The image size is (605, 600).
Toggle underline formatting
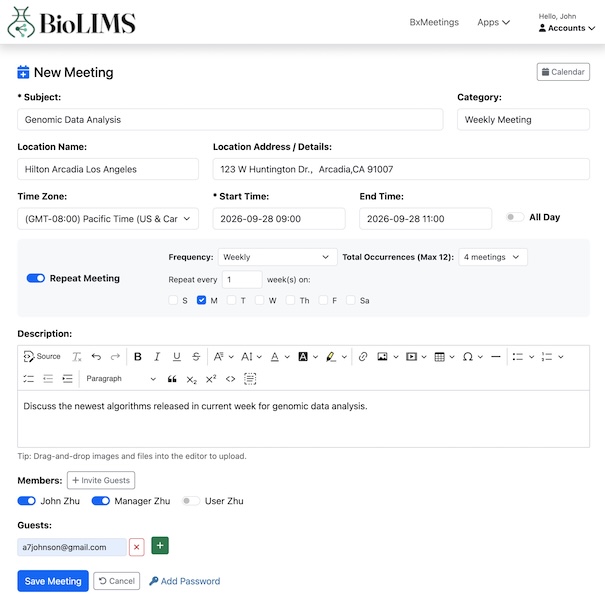(176, 357)
